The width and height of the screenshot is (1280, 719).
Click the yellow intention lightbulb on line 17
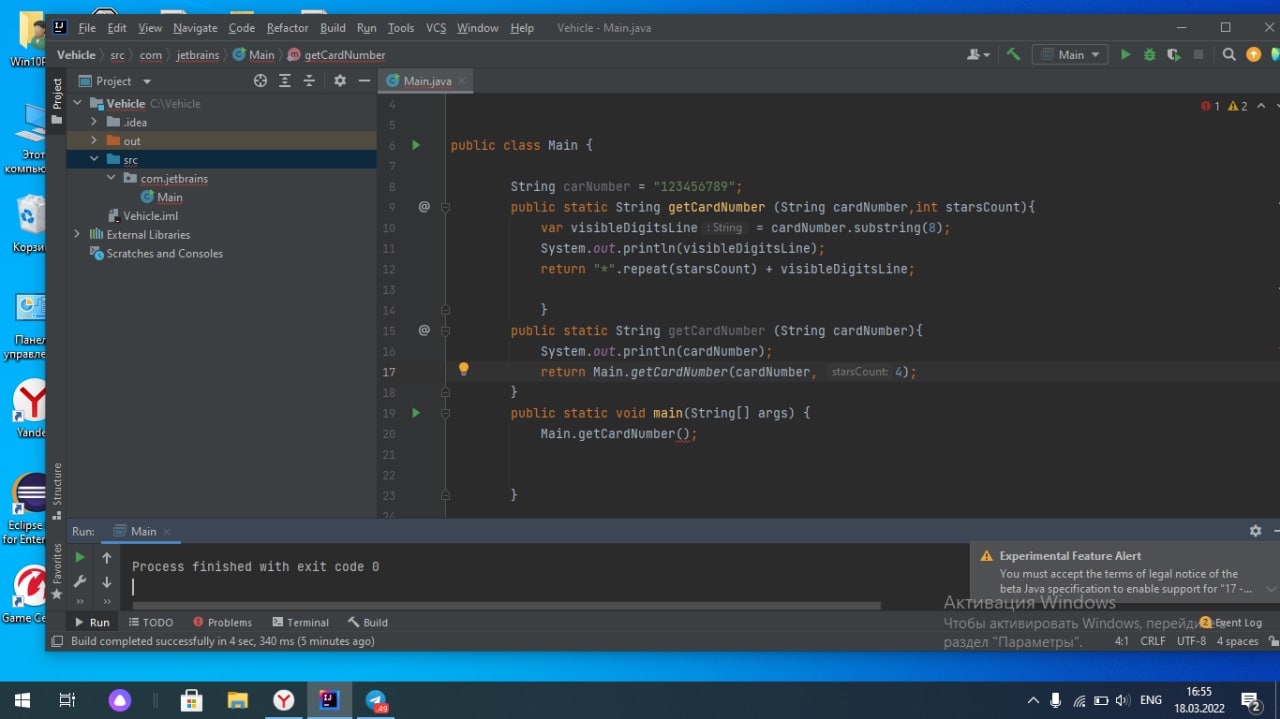pos(463,369)
